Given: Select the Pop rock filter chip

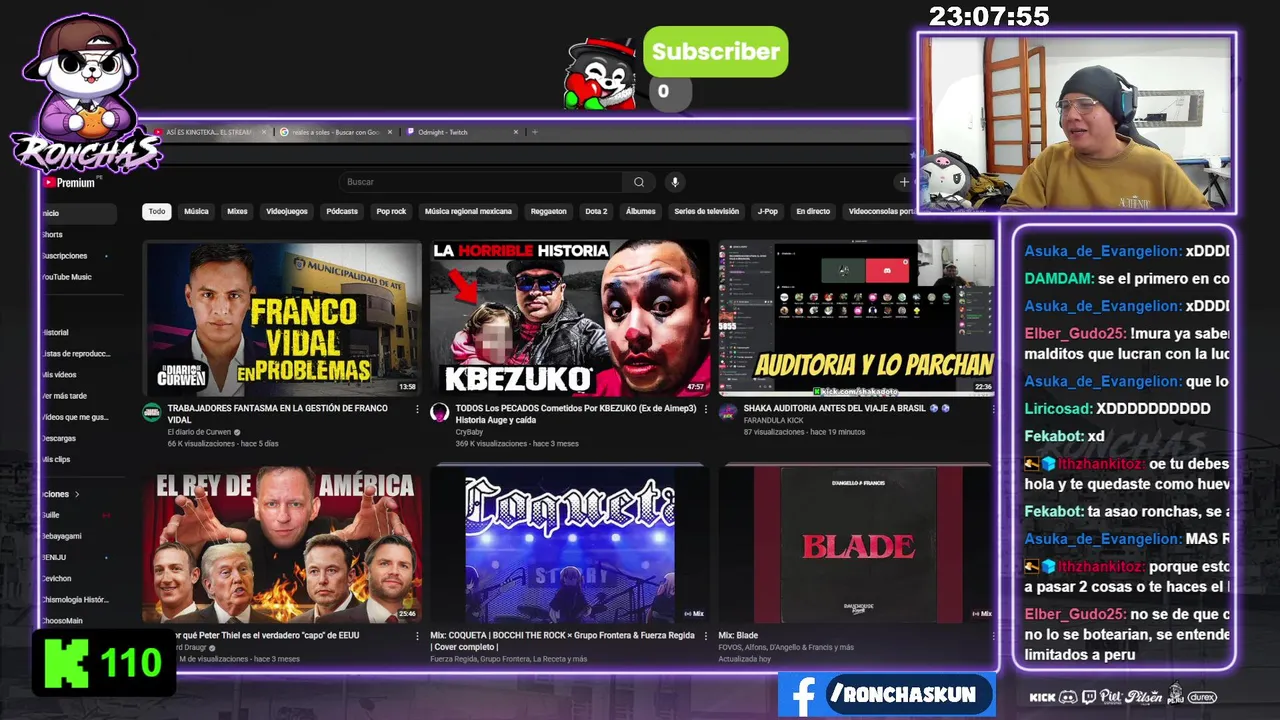Looking at the screenshot, I should point(391,211).
